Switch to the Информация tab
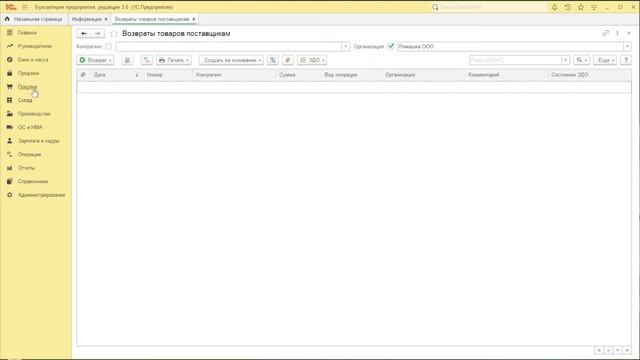This screenshot has width=640, height=360. (x=87, y=19)
